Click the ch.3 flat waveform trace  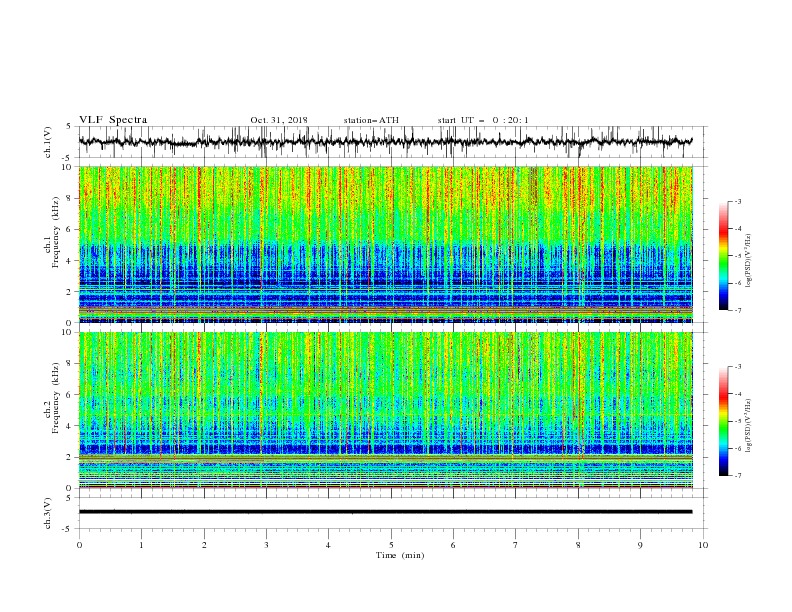coord(385,512)
